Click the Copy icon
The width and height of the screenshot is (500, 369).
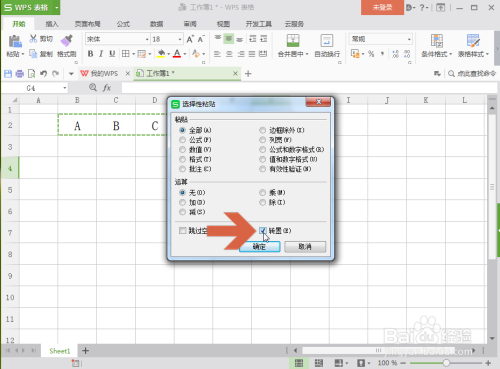[33, 53]
